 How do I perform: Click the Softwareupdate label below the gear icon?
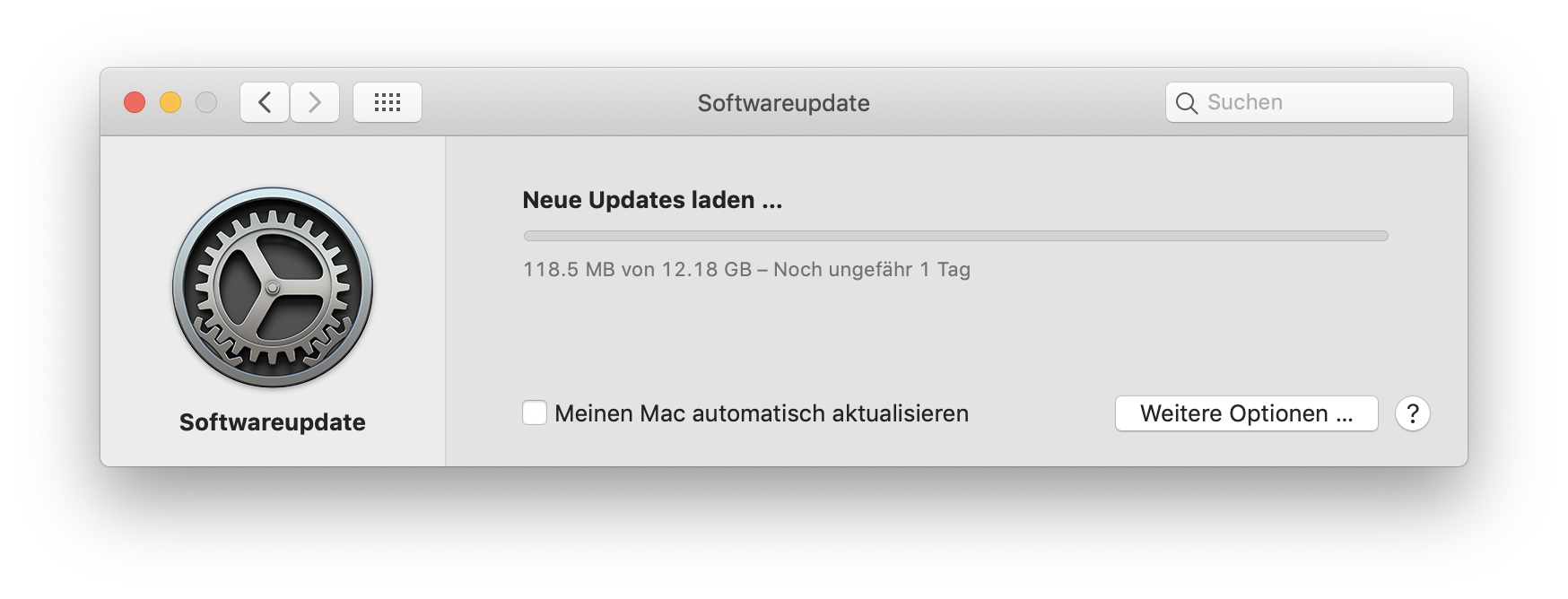(273, 422)
